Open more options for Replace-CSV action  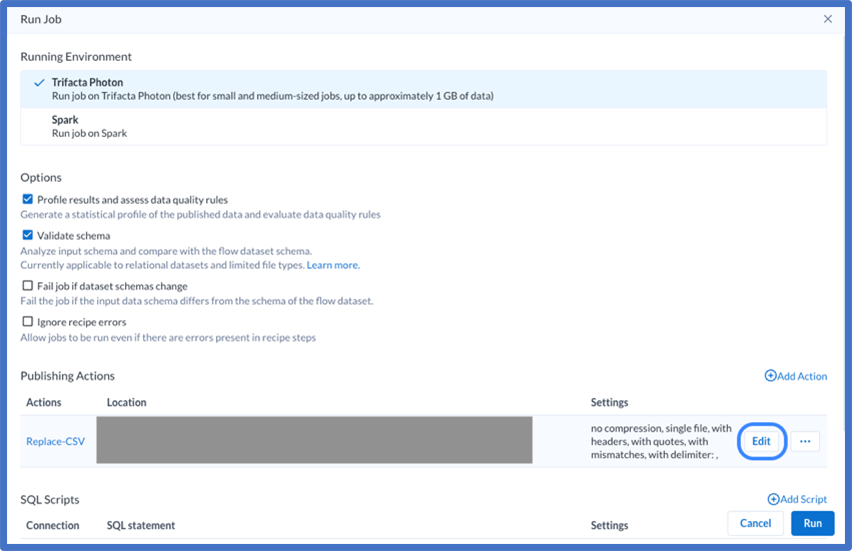[x=805, y=441]
